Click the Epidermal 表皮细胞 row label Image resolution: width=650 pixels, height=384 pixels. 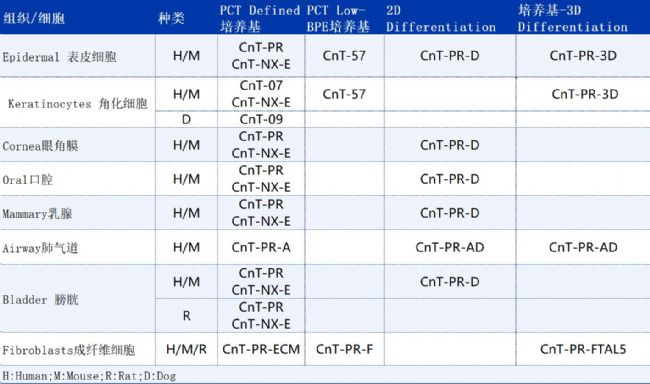[x=59, y=57]
